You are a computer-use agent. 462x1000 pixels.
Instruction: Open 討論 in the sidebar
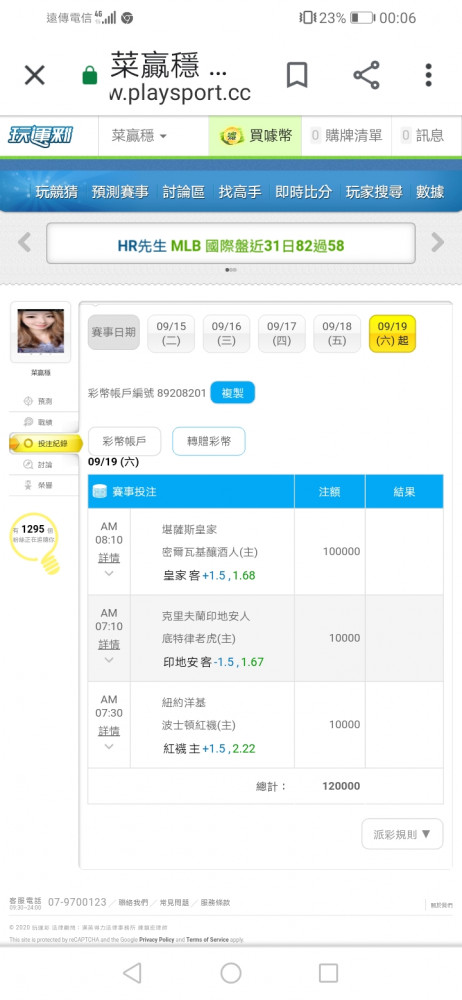[40, 464]
